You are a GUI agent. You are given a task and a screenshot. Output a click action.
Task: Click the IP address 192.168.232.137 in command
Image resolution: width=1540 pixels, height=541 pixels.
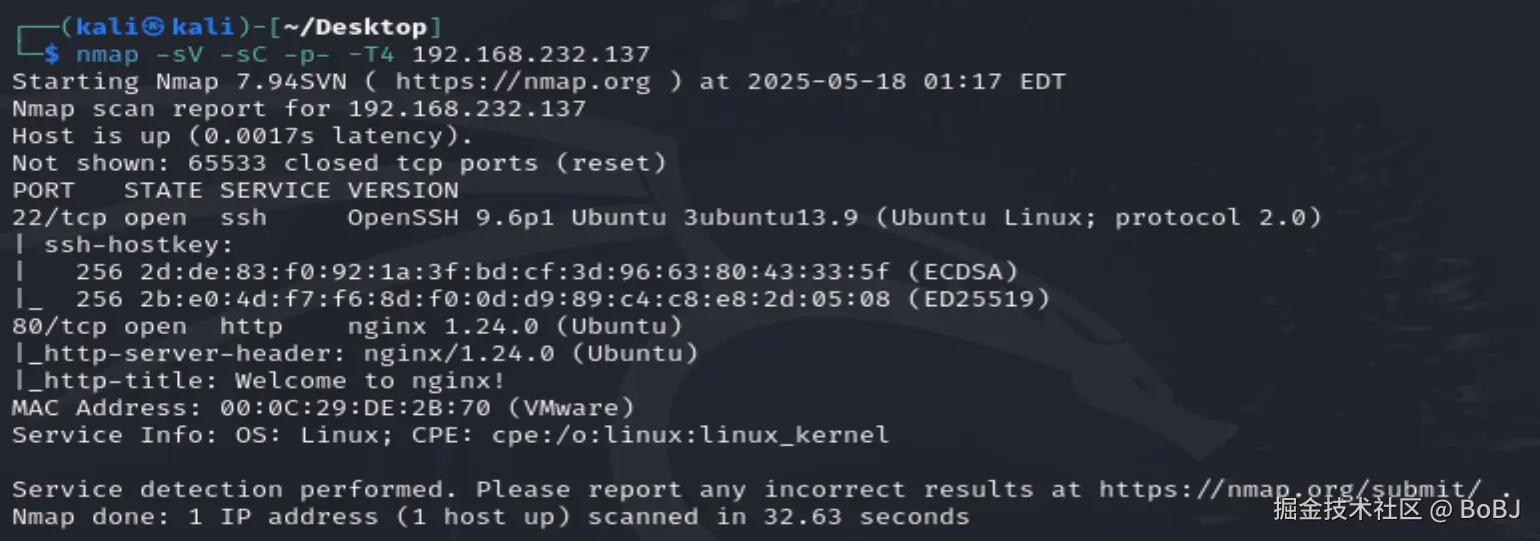click(x=531, y=54)
